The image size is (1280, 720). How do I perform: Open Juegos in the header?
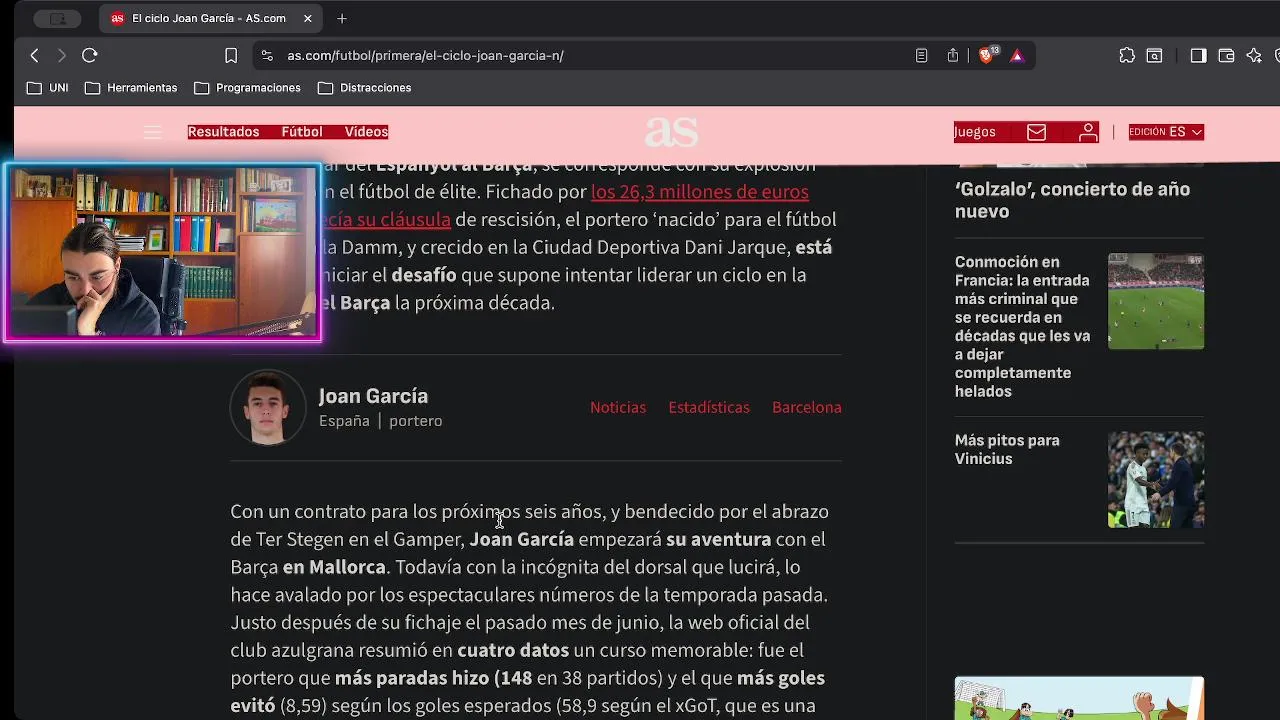click(974, 132)
